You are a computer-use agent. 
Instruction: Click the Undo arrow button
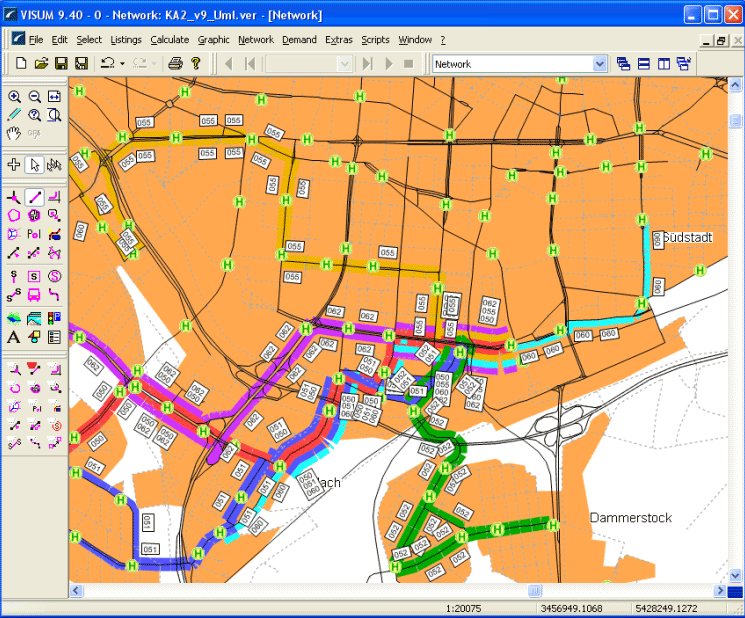pos(108,63)
